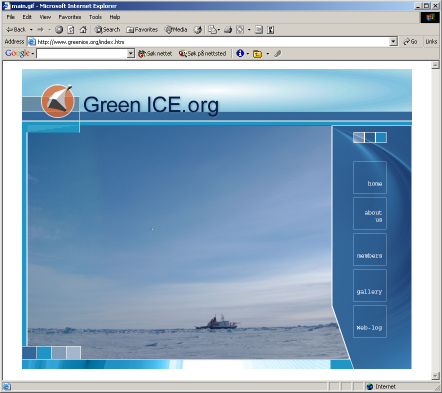
Task: Open the Back button history dropdown arrow
Action: tap(31, 30)
